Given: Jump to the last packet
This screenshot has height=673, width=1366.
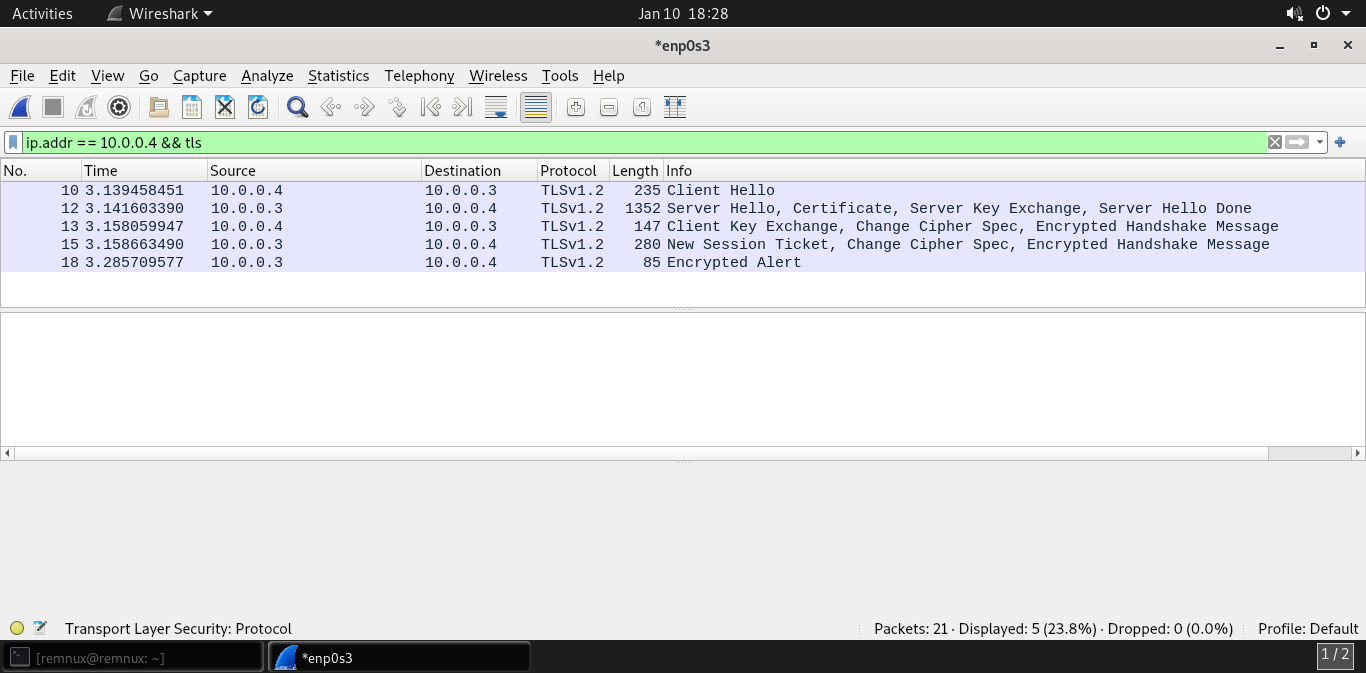Looking at the screenshot, I should click(462, 107).
